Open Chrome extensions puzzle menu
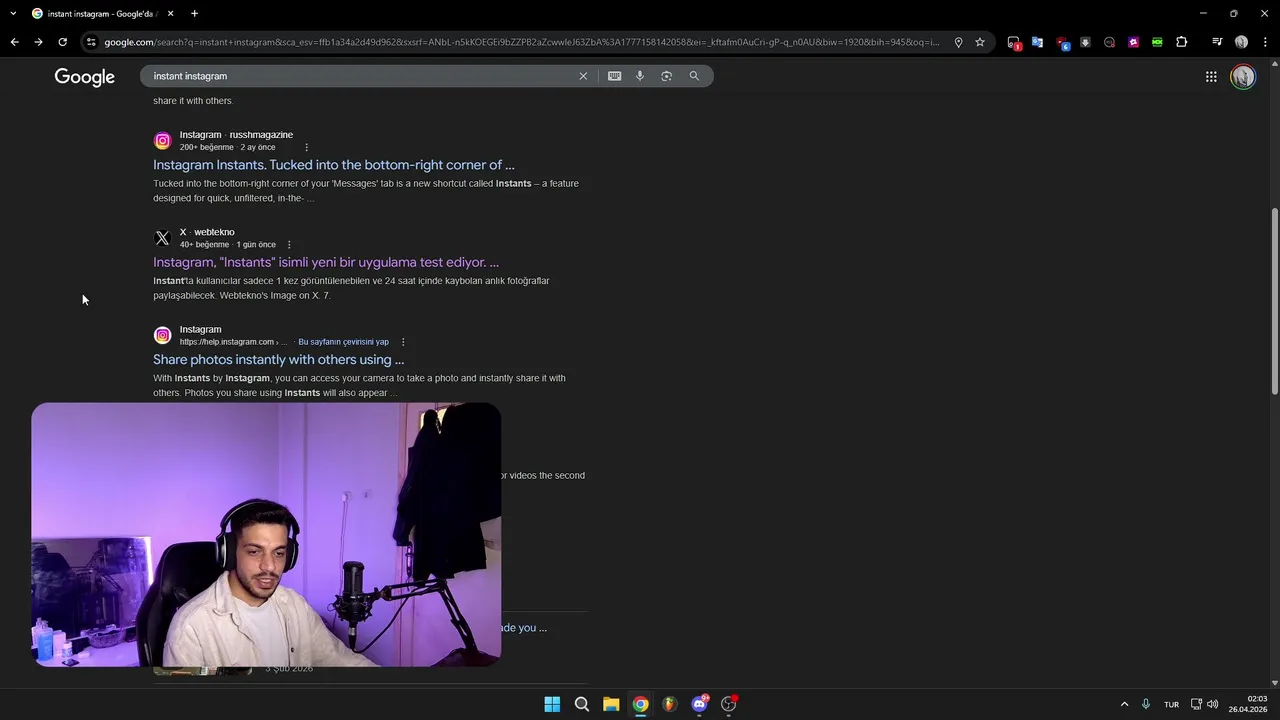Screen dimensions: 1280x720 coord(1182,42)
